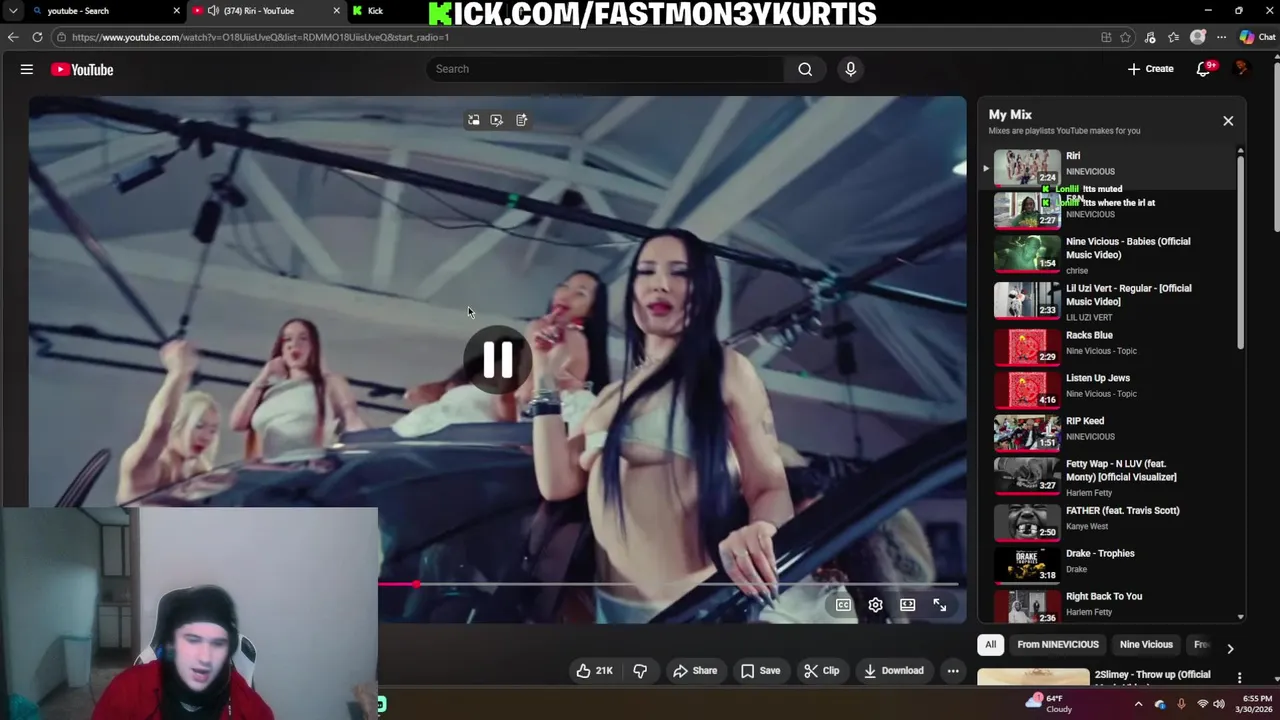Switch to theater mode
1280x720 pixels.
click(907, 605)
